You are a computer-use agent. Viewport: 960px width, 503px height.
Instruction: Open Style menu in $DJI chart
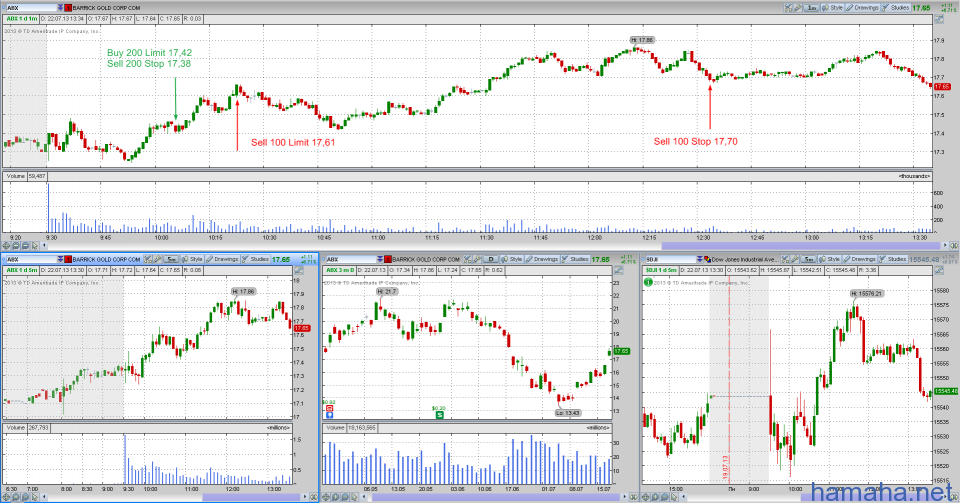point(830,259)
